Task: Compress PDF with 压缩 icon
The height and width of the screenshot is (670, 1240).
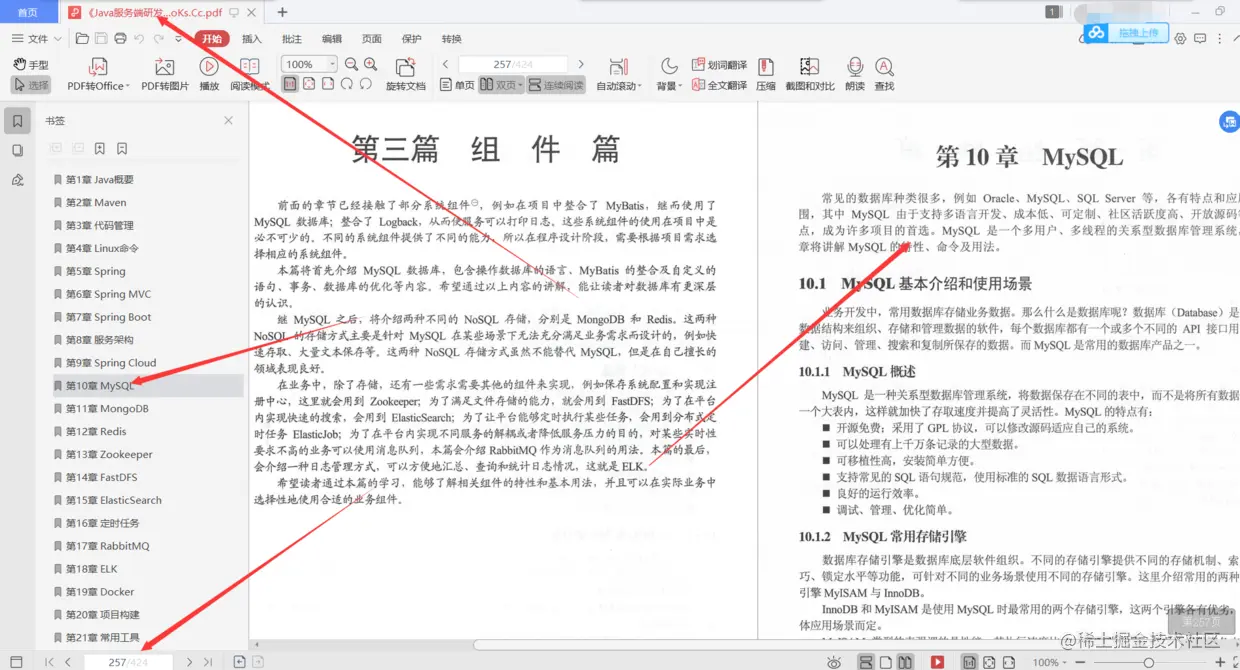Action: [x=766, y=75]
